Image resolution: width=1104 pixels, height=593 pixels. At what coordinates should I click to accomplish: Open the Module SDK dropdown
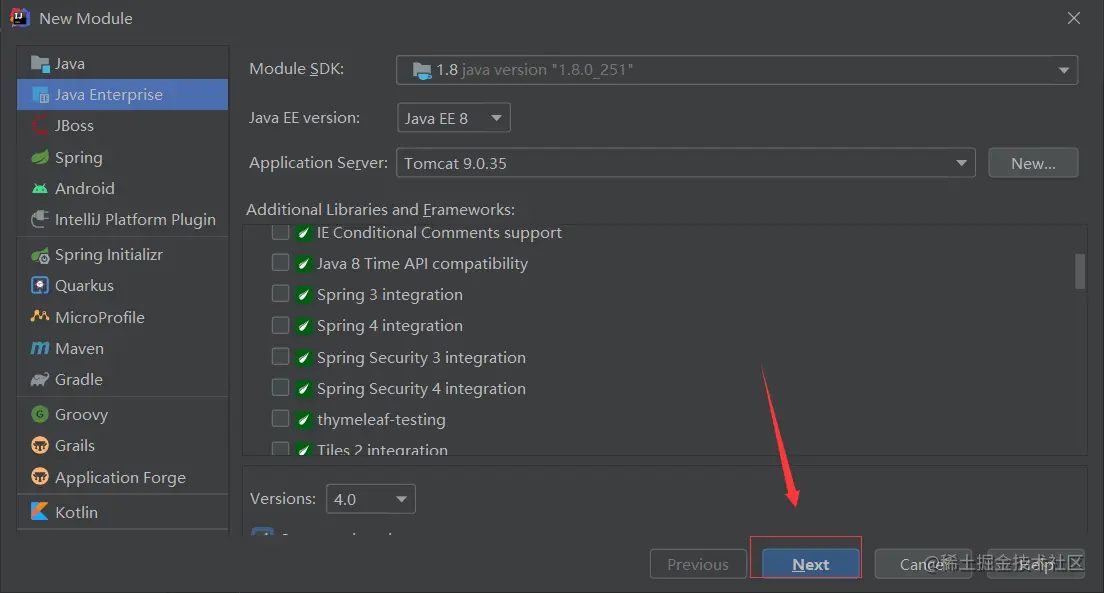click(736, 70)
